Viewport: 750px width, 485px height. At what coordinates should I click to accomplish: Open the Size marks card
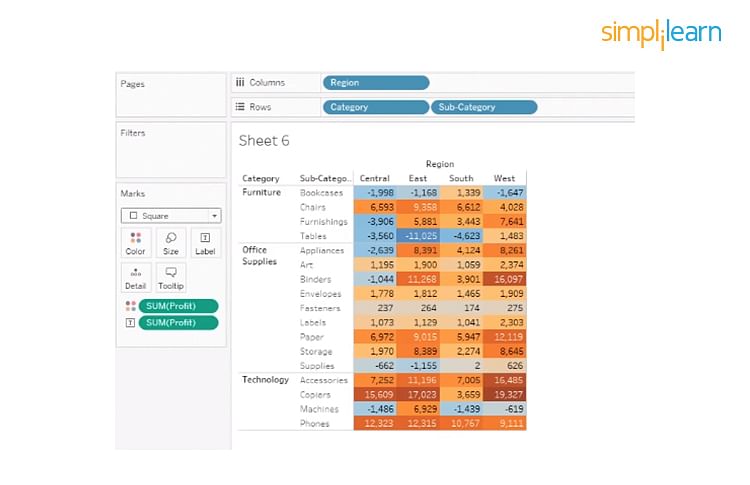[x=170, y=242]
